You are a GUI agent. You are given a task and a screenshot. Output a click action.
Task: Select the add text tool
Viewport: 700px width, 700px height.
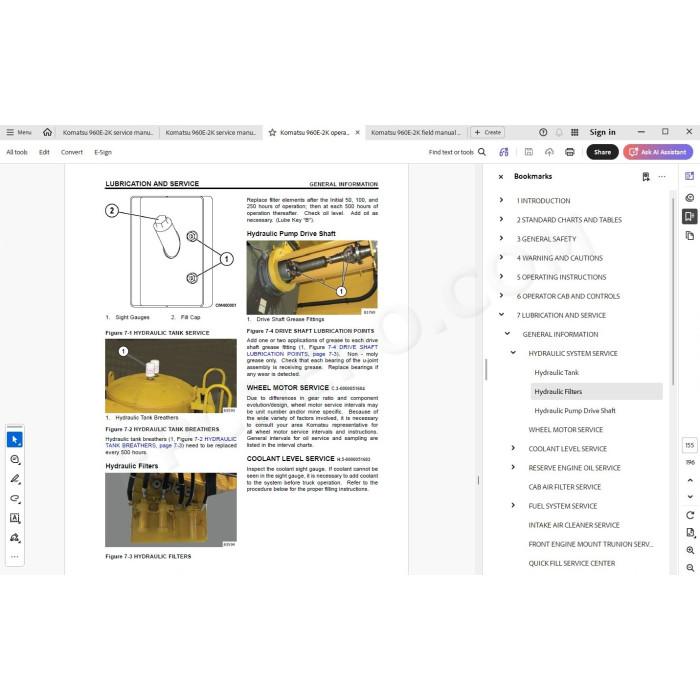tap(15, 518)
